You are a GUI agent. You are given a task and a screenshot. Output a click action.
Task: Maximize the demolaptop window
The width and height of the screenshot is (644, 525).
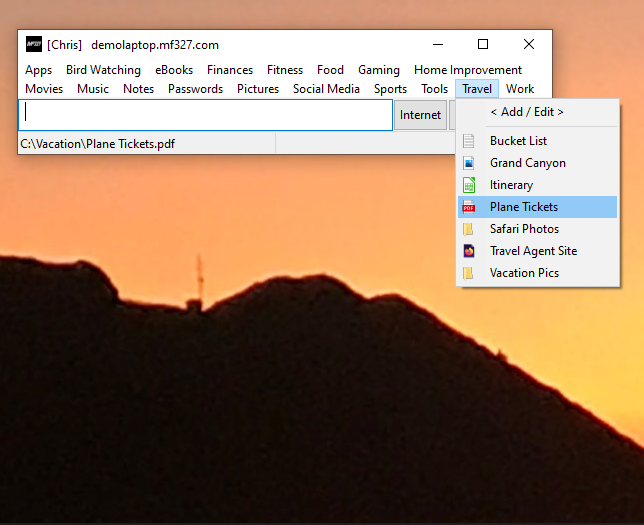click(483, 44)
